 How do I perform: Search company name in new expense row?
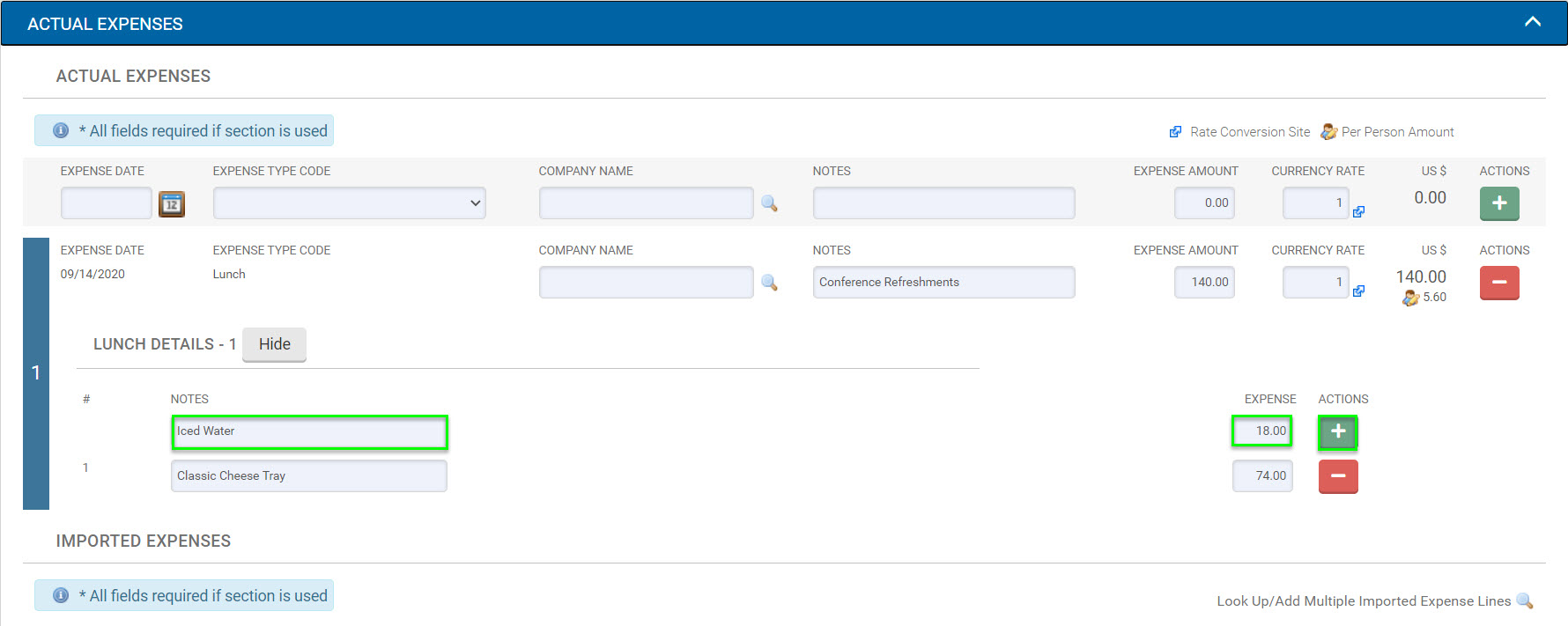[769, 203]
